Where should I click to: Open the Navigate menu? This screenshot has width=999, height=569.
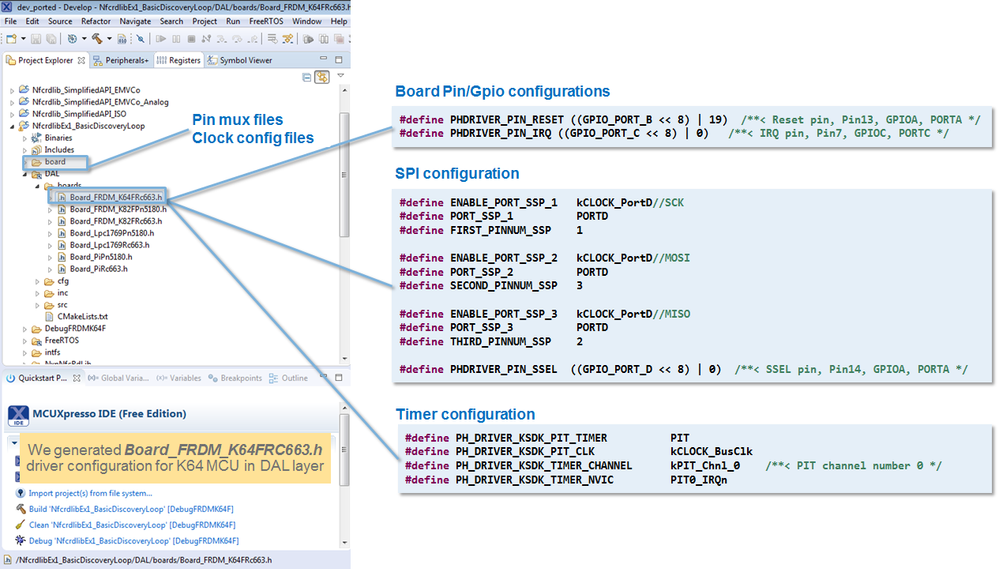pyautogui.click(x=135, y=21)
